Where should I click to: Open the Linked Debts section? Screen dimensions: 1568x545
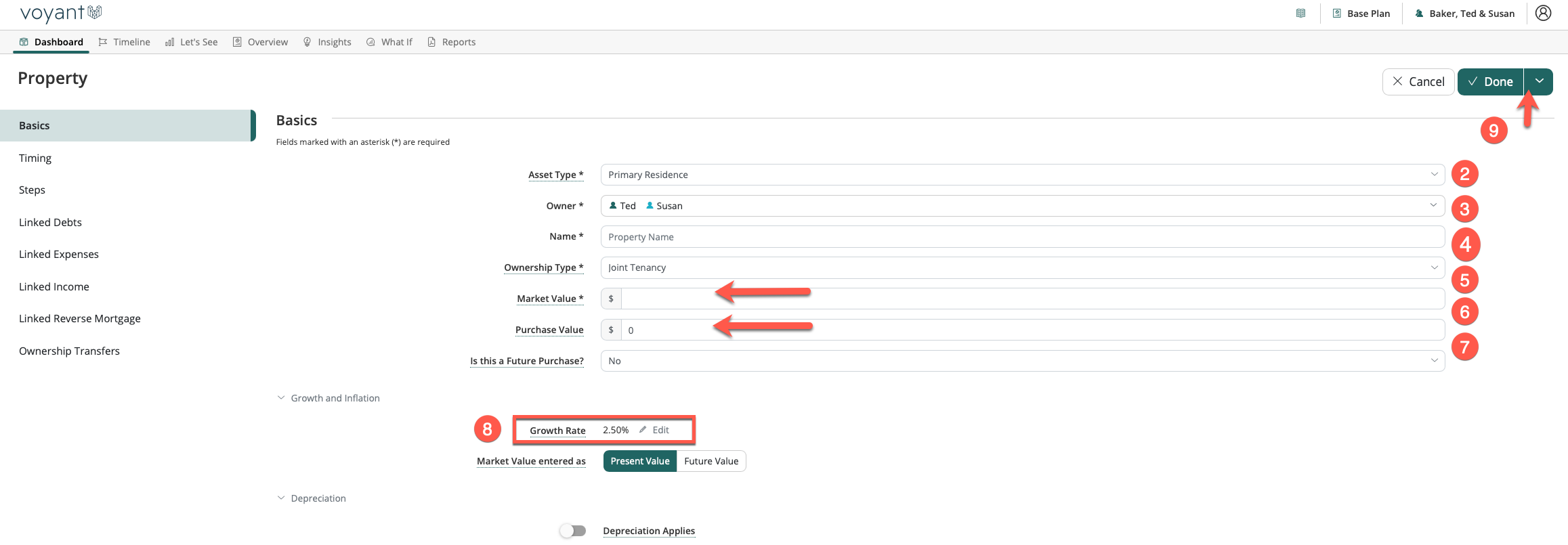[x=50, y=222]
